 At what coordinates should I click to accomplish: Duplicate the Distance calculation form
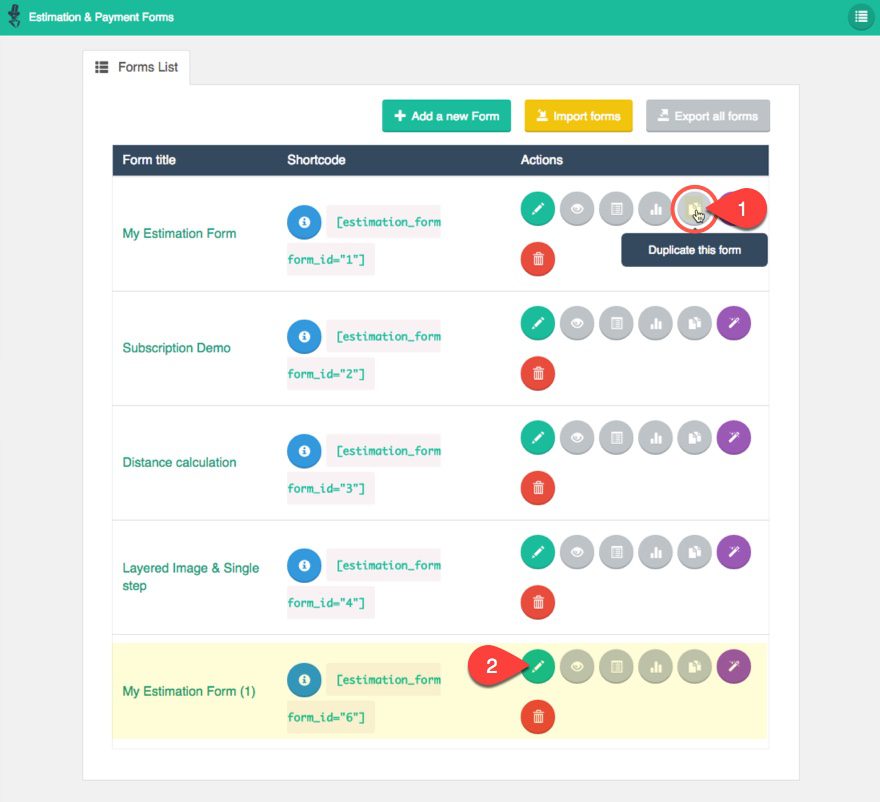tap(694, 437)
